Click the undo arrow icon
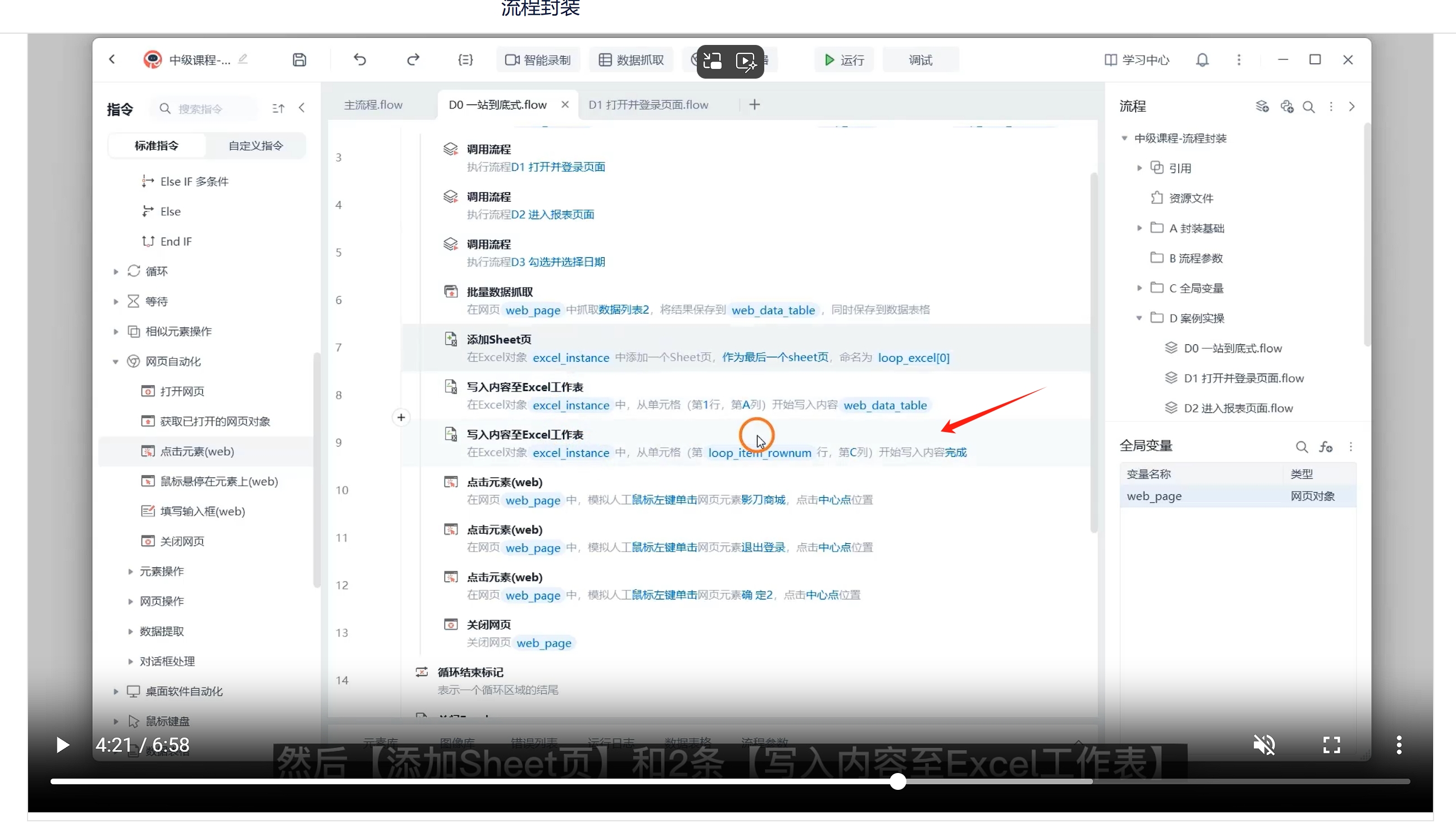The image size is (1456, 832). pos(360,60)
